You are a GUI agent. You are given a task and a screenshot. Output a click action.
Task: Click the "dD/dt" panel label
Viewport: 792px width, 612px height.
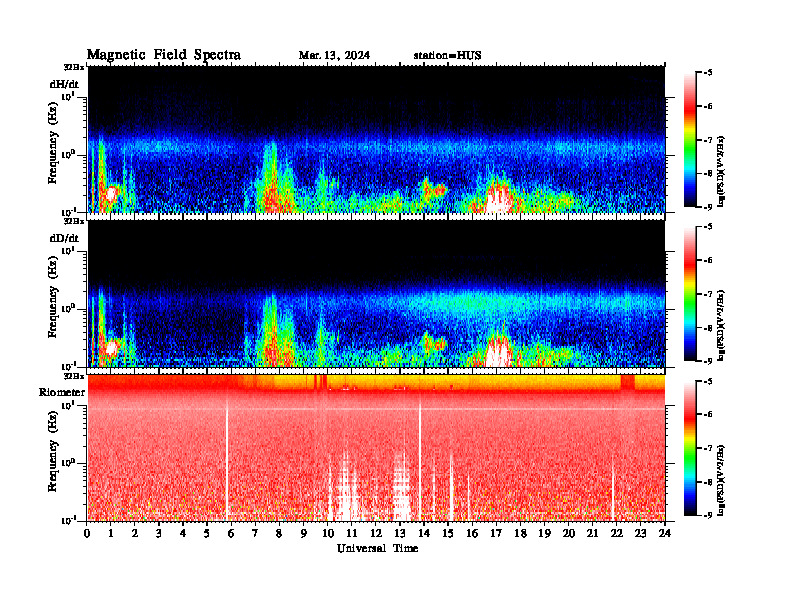coord(64,237)
